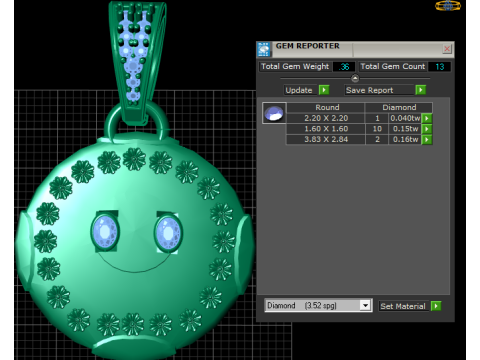This screenshot has width=480, height=360.
Task: Click green arrow for 1.60 X 1.60 row
Action: [427, 129]
